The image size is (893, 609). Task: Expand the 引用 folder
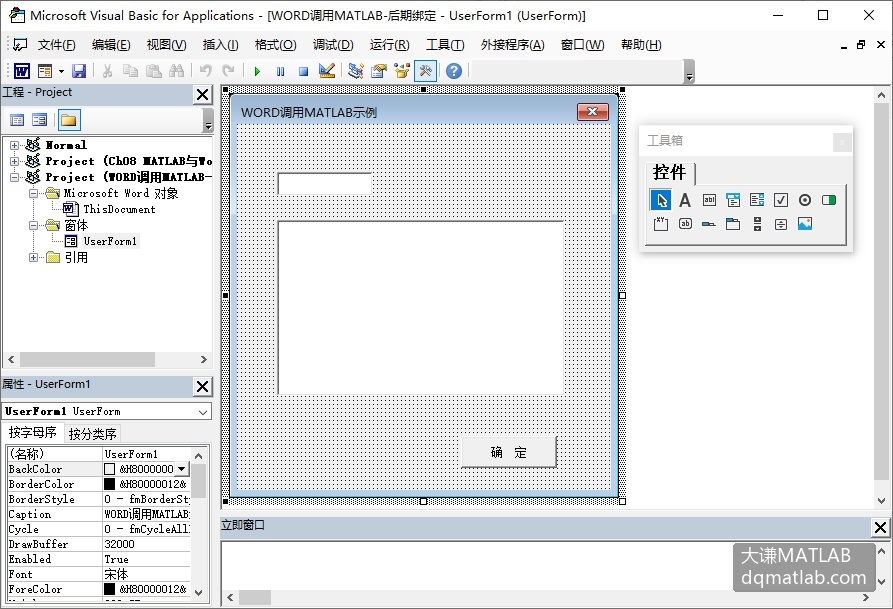34,258
